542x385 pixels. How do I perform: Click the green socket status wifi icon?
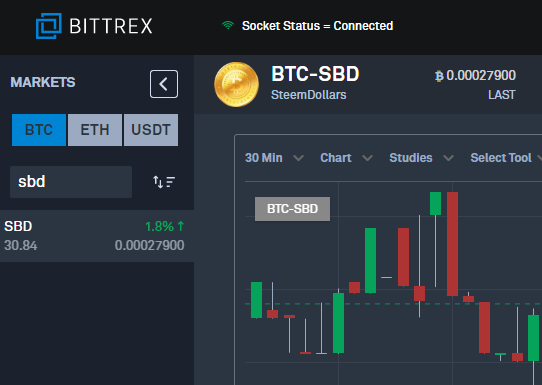tap(228, 25)
